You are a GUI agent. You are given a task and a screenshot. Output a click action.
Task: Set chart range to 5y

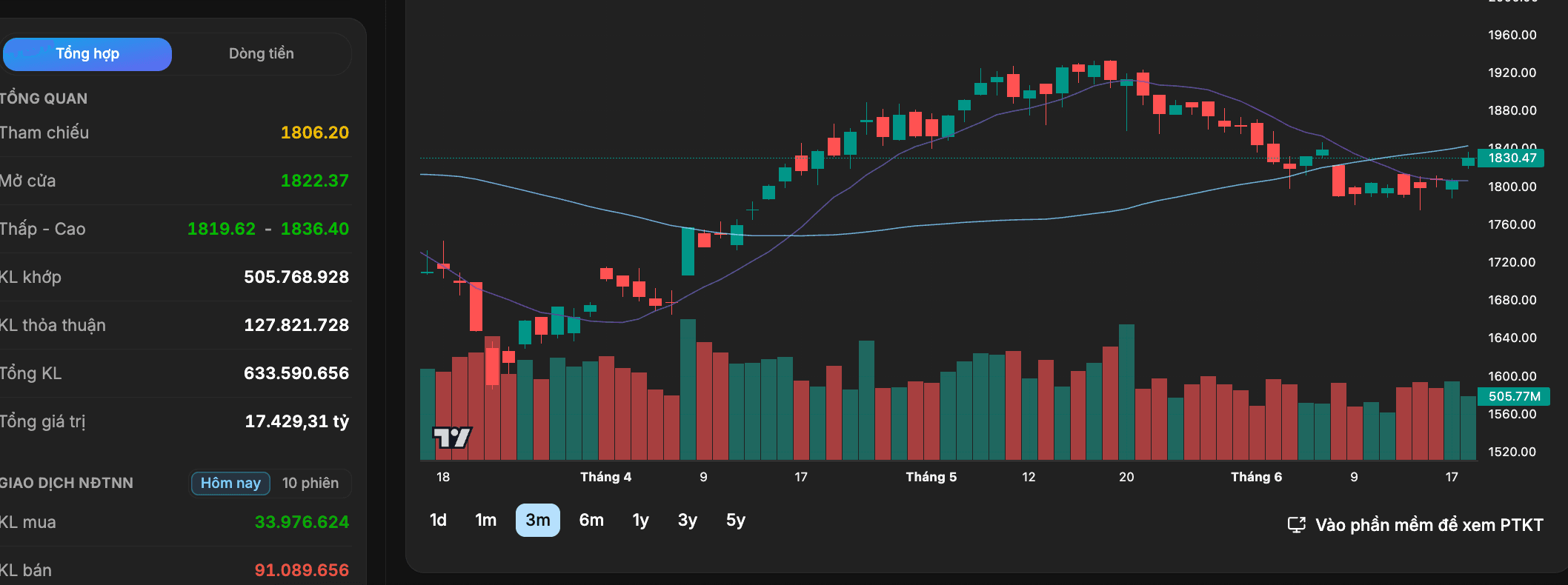tap(735, 521)
